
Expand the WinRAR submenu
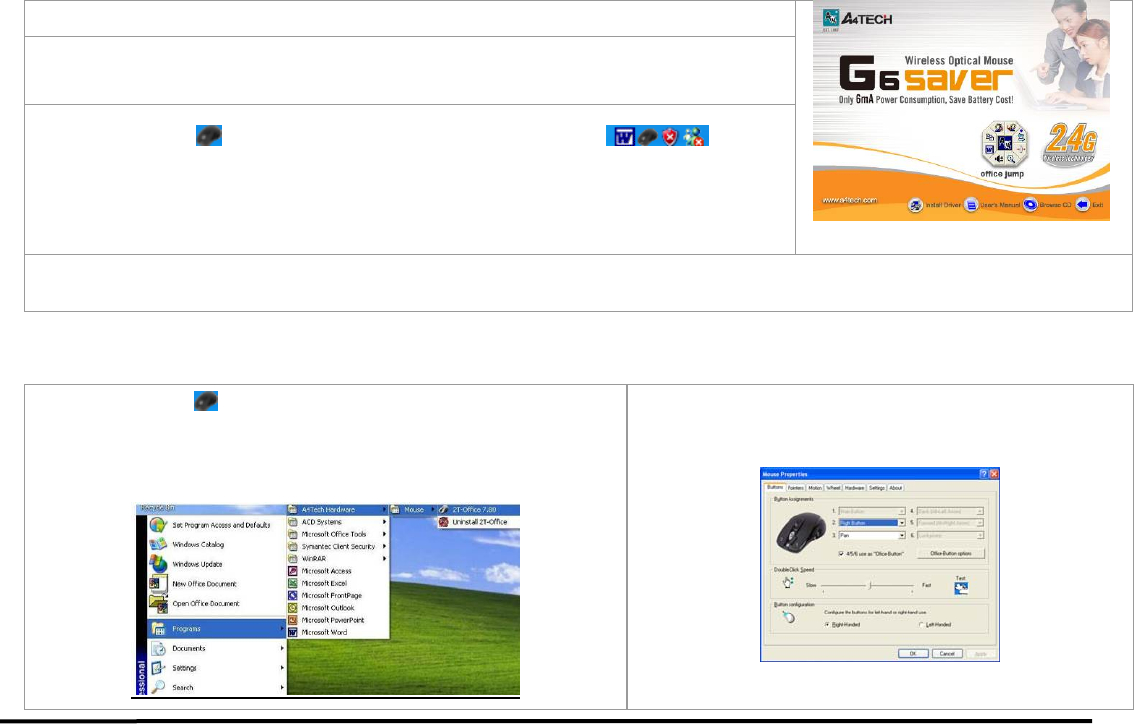click(x=338, y=558)
